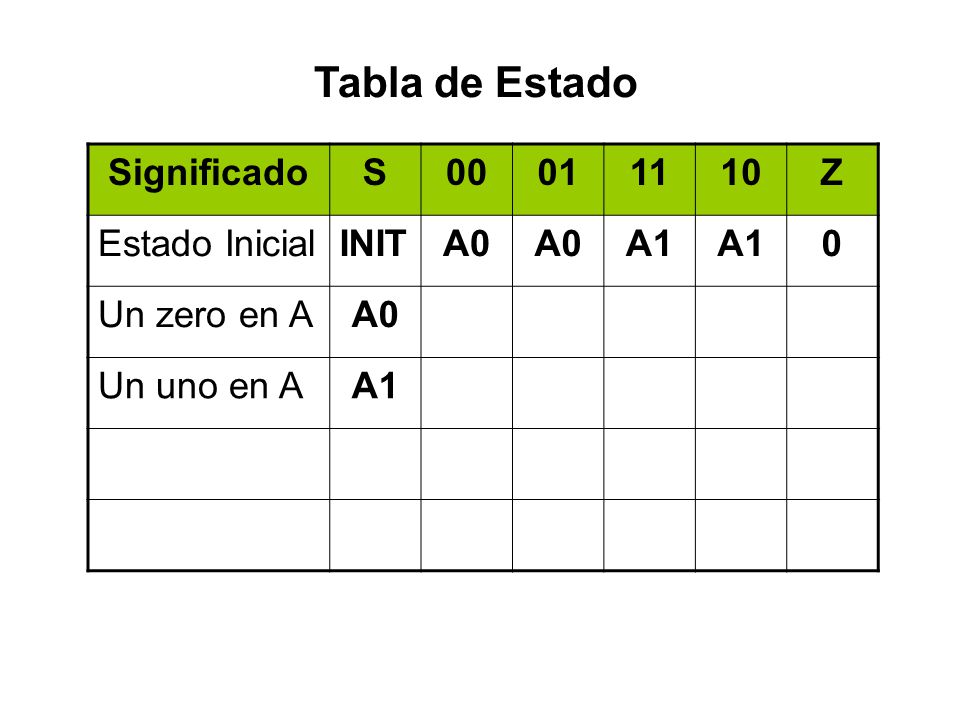960x720 pixels.
Task: Select the 11 column header
Action: pyautogui.click(x=649, y=179)
